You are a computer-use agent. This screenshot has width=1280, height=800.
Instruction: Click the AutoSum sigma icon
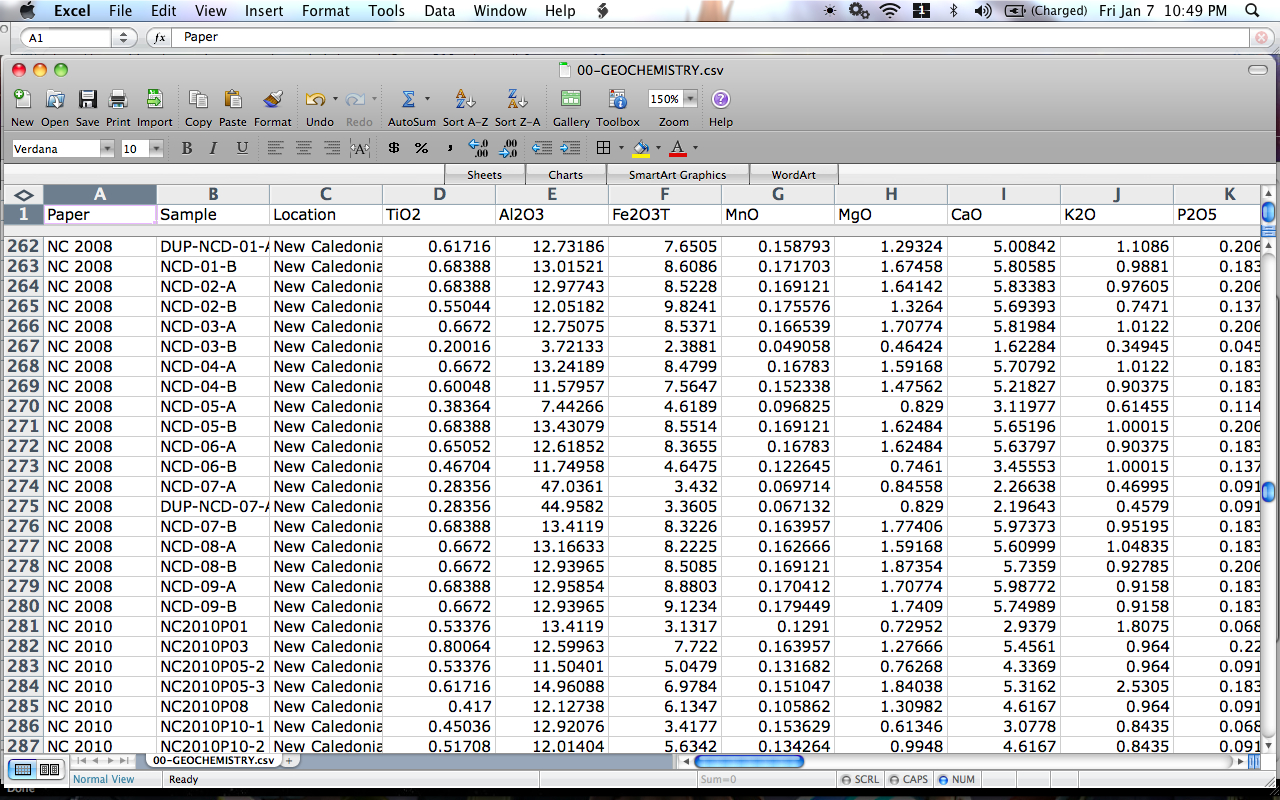pos(408,100)
